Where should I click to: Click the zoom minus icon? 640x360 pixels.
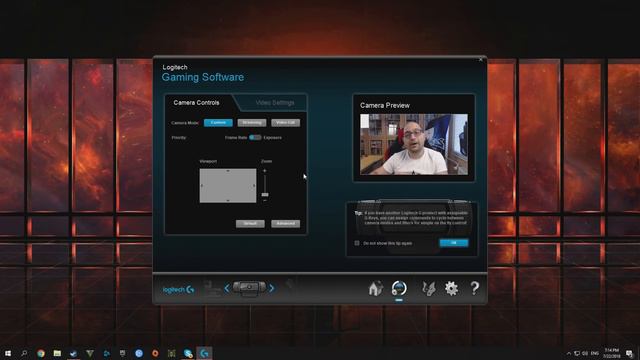pos(264,201)
